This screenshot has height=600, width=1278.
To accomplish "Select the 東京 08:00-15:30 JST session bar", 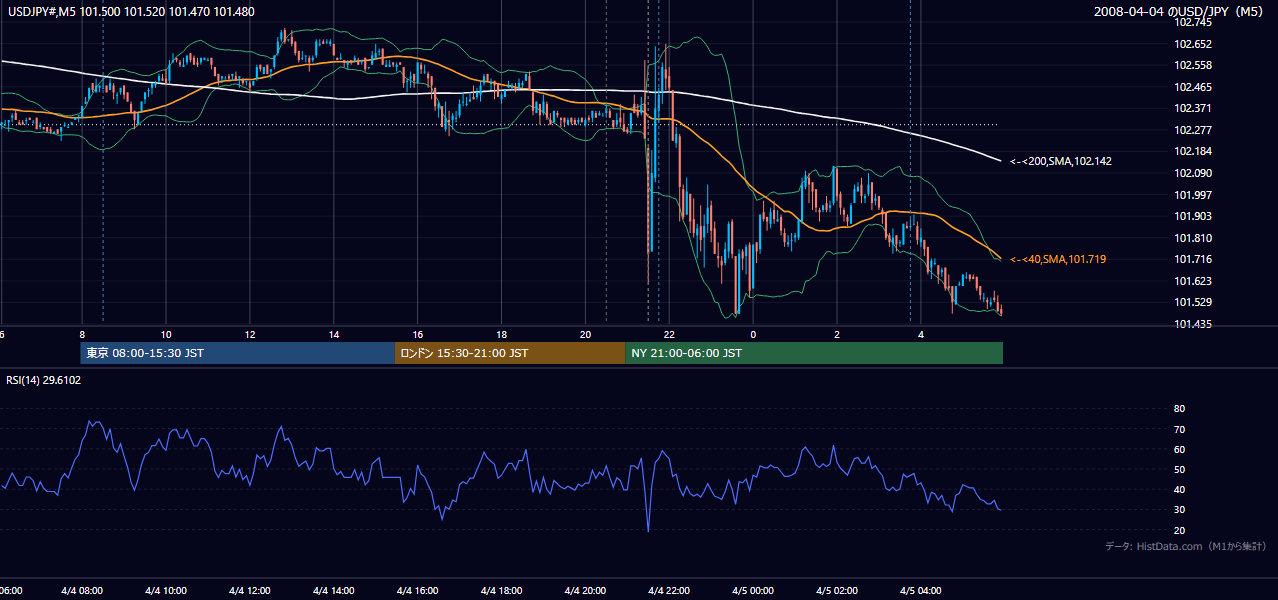I will 238,353.
